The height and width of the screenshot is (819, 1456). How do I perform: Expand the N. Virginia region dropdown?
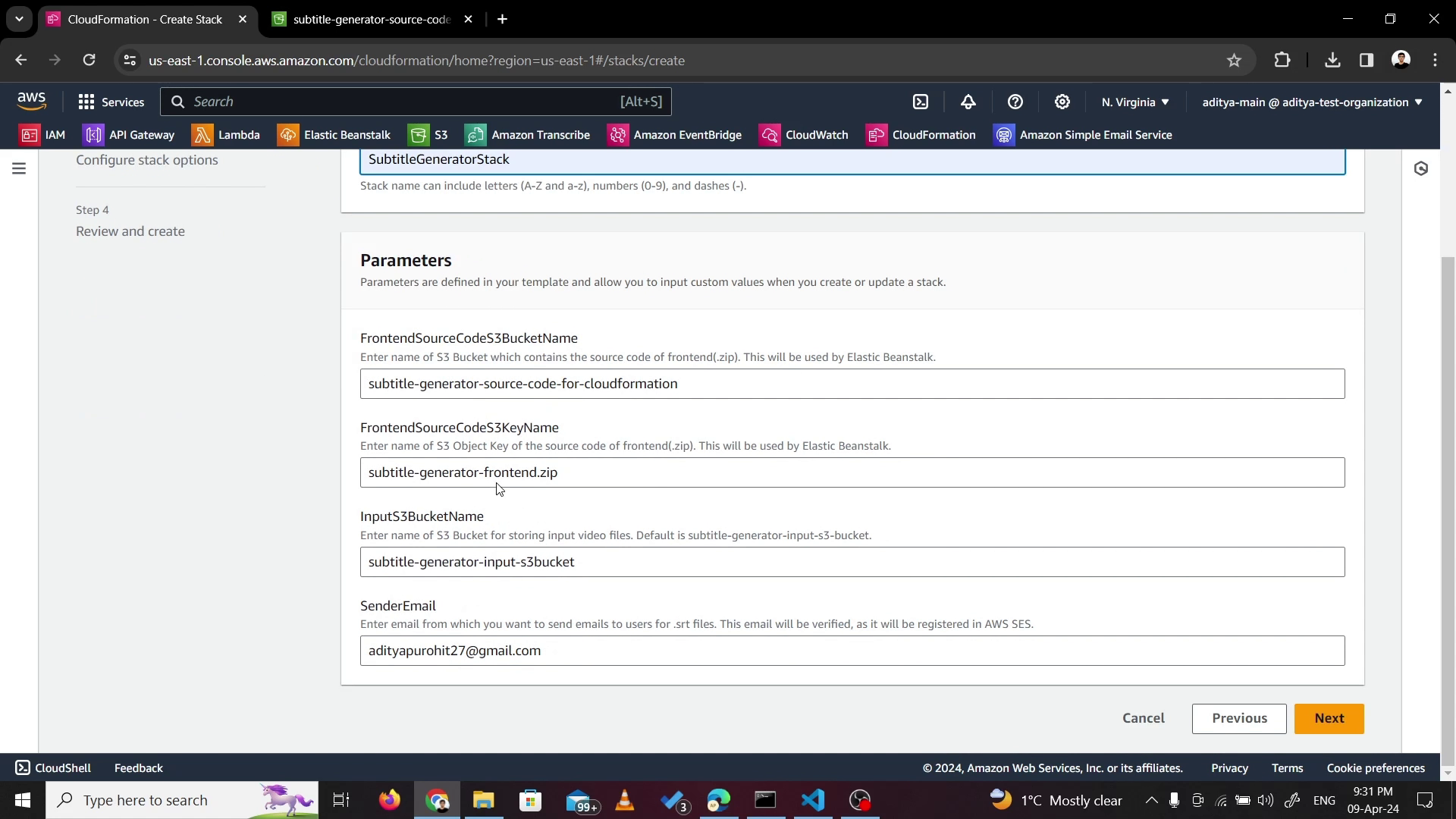coord(1135,102)
